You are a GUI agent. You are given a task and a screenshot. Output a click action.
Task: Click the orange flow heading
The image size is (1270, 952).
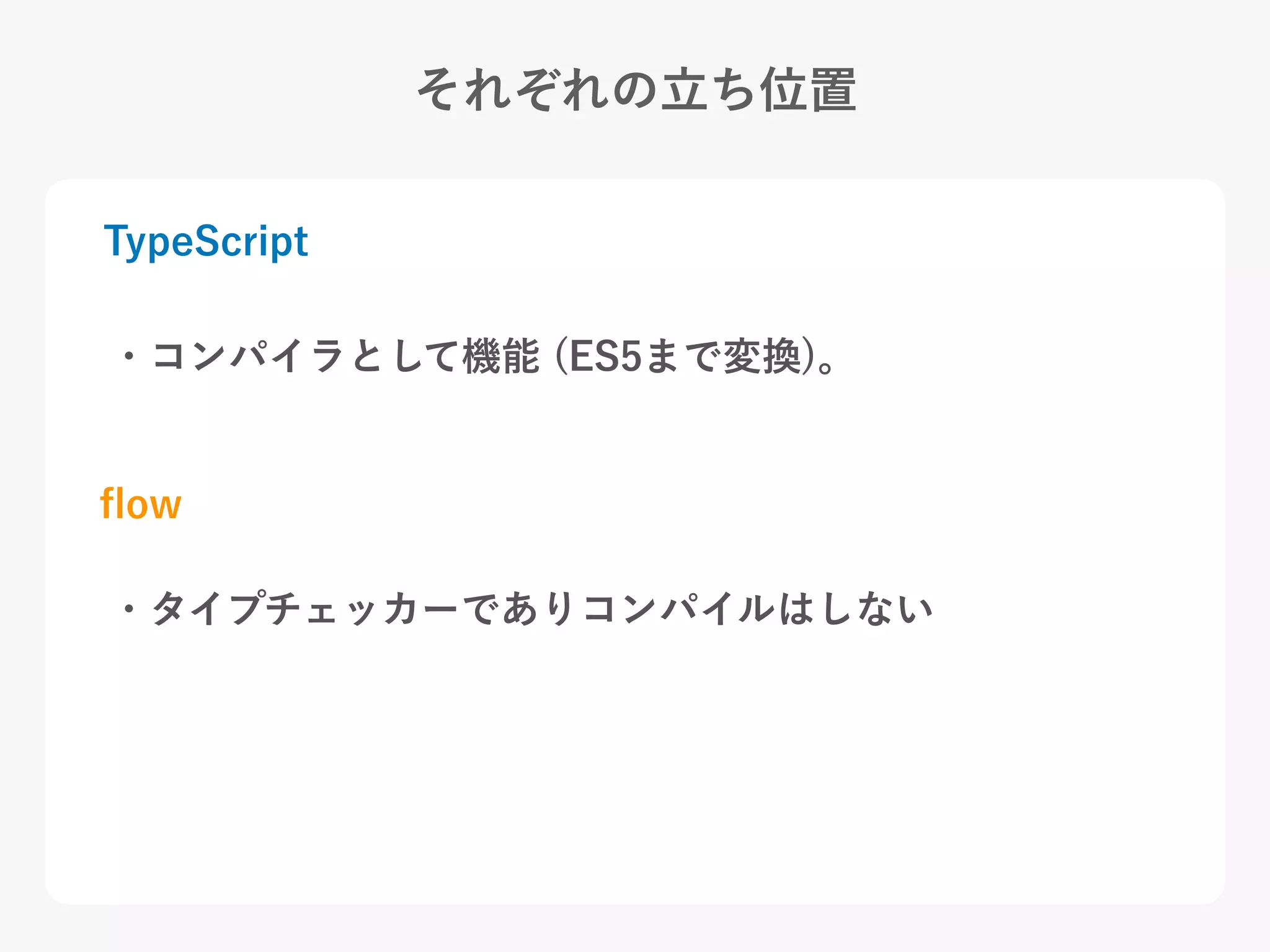(141, 504)
